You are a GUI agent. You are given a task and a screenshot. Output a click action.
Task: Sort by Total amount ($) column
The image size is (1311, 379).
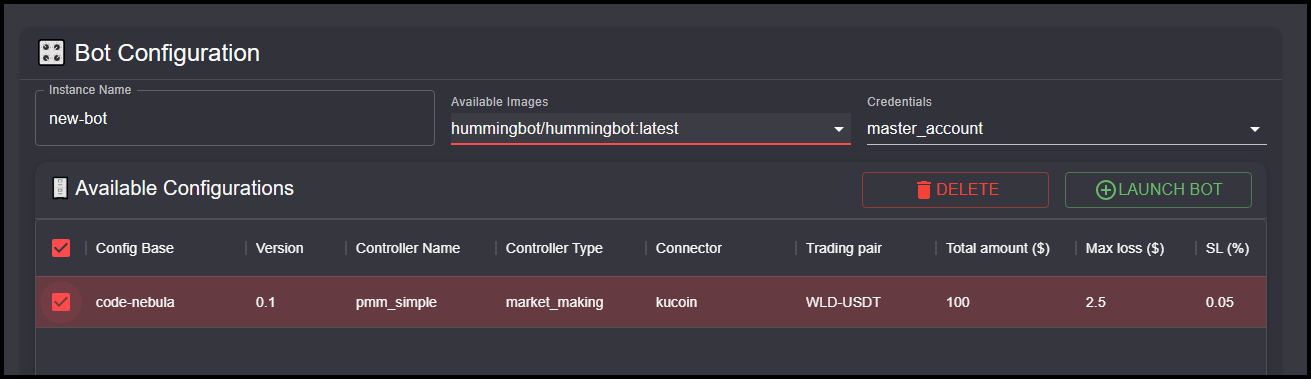pyautogui.click(x=998, y=248)
